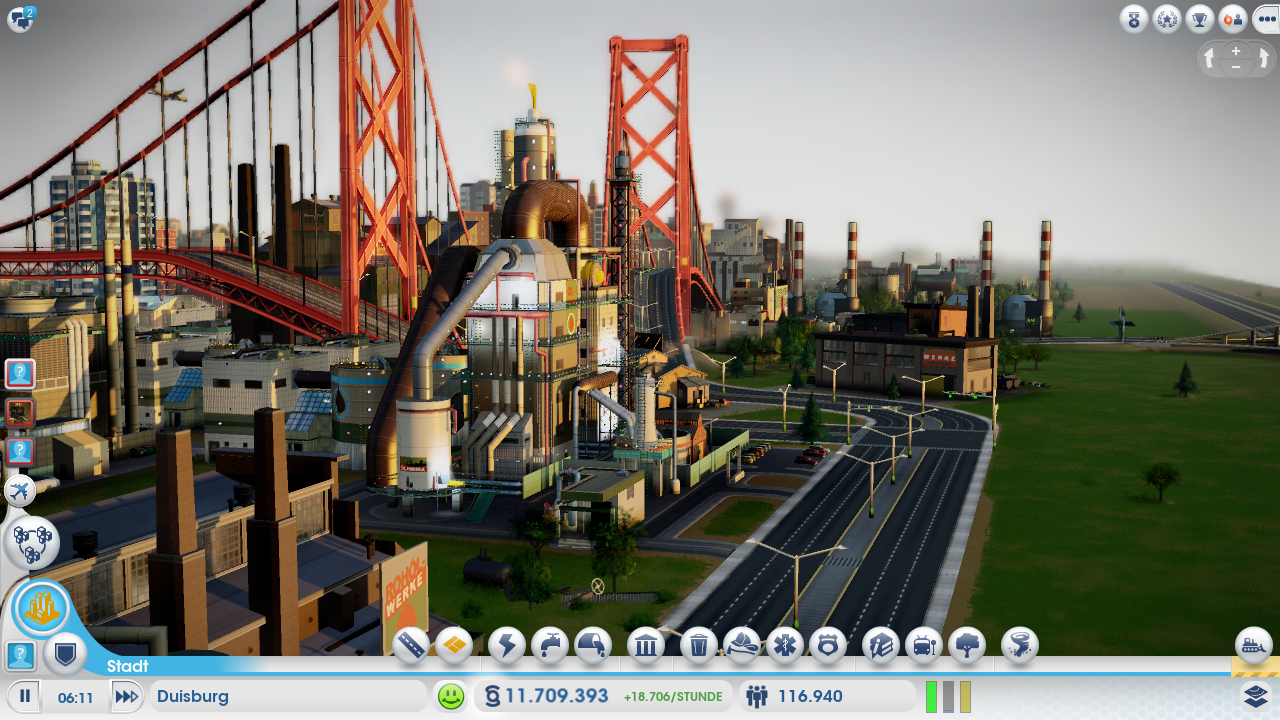
Task: Open the green happiness smiley panel
Action: [x=451, y=696]
